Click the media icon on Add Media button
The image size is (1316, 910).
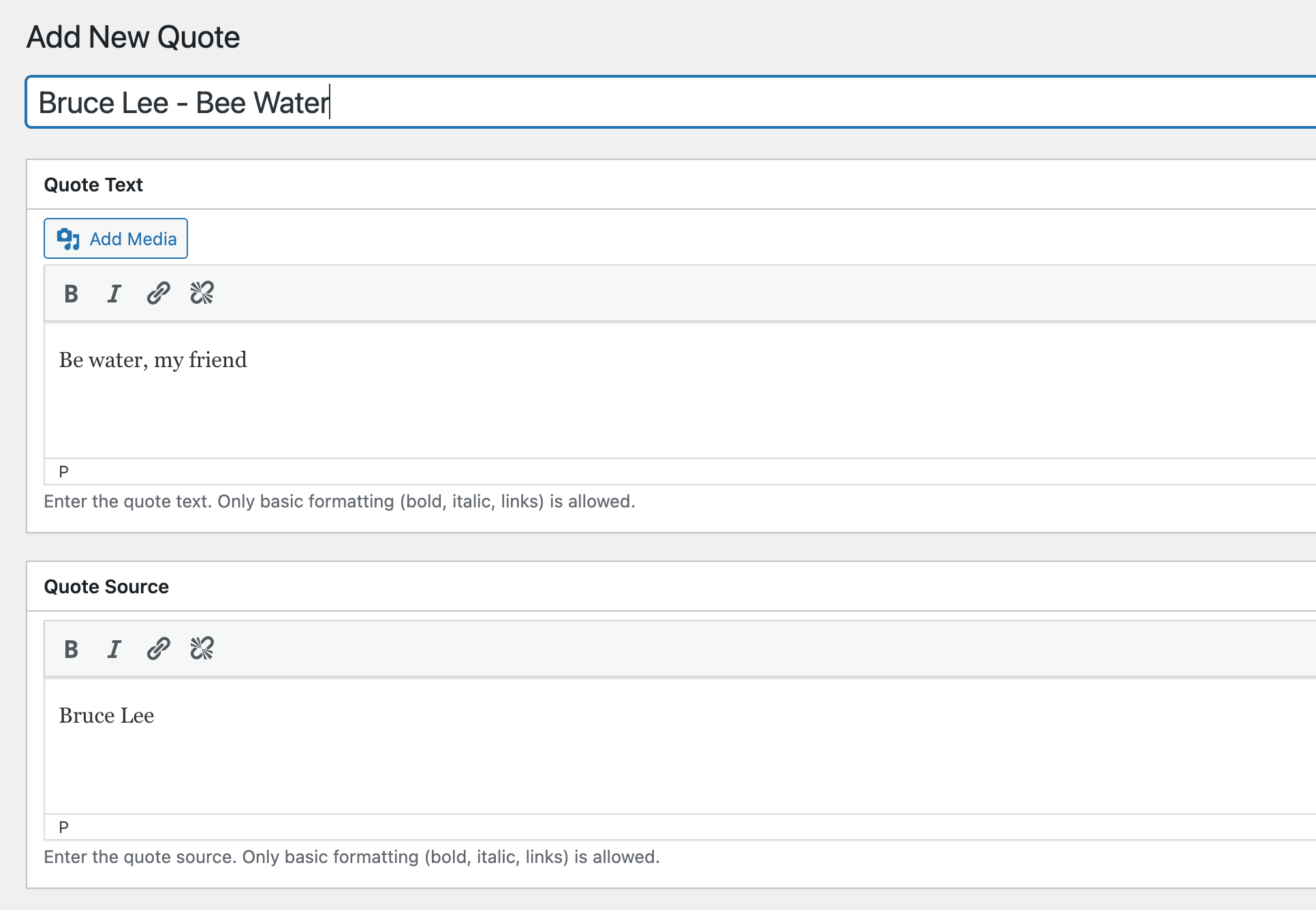pyautogui.click(x=68, y=239)
